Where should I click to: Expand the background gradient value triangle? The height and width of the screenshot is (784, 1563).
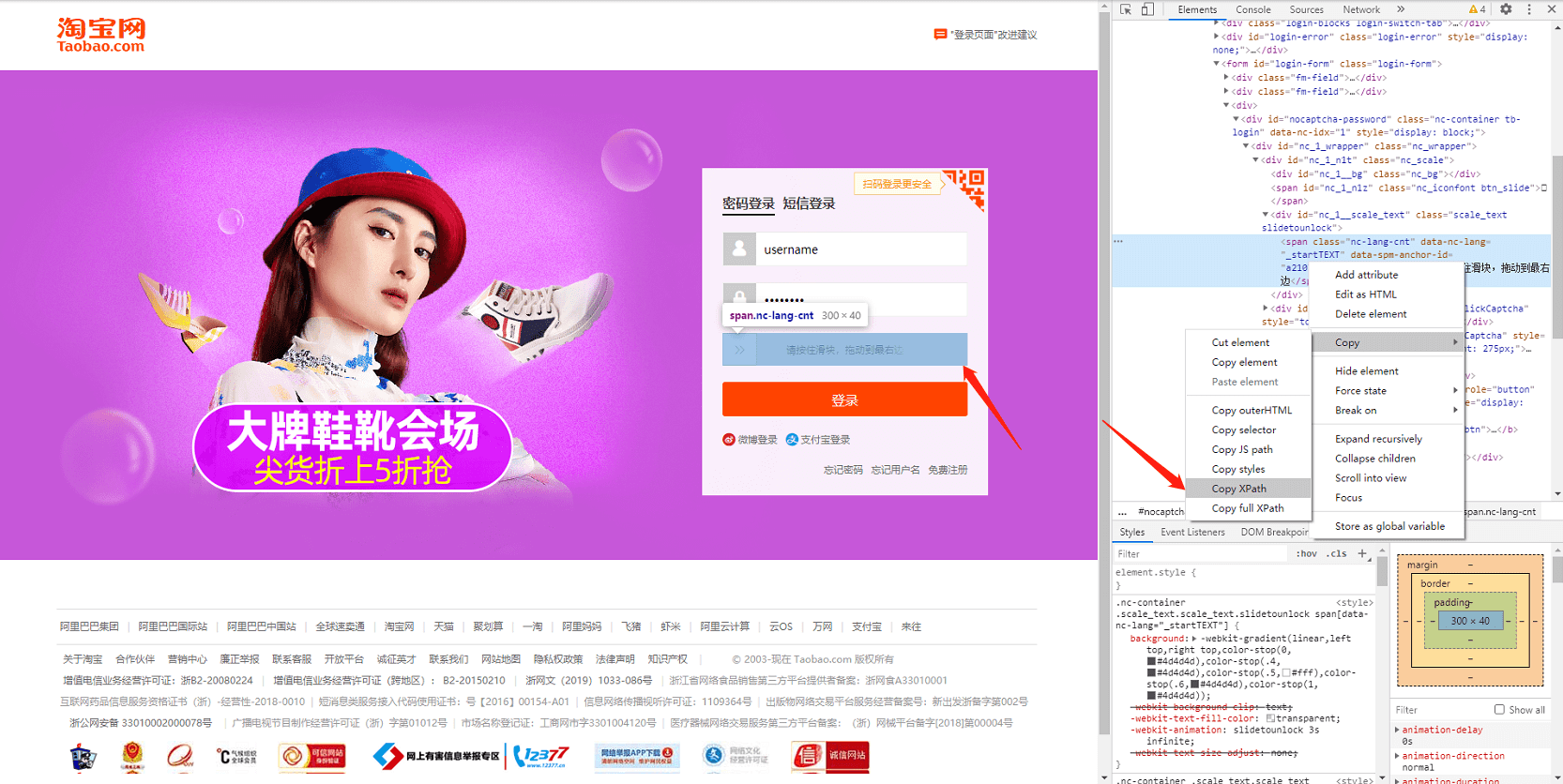tap(1194, 639)
